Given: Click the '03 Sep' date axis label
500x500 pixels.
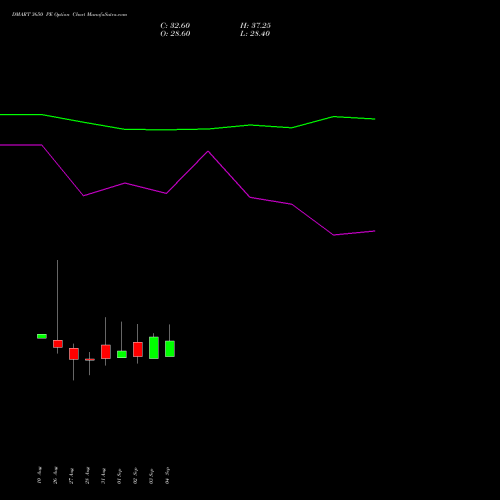Looking at the screenshot, I should (x=151, y=476).
